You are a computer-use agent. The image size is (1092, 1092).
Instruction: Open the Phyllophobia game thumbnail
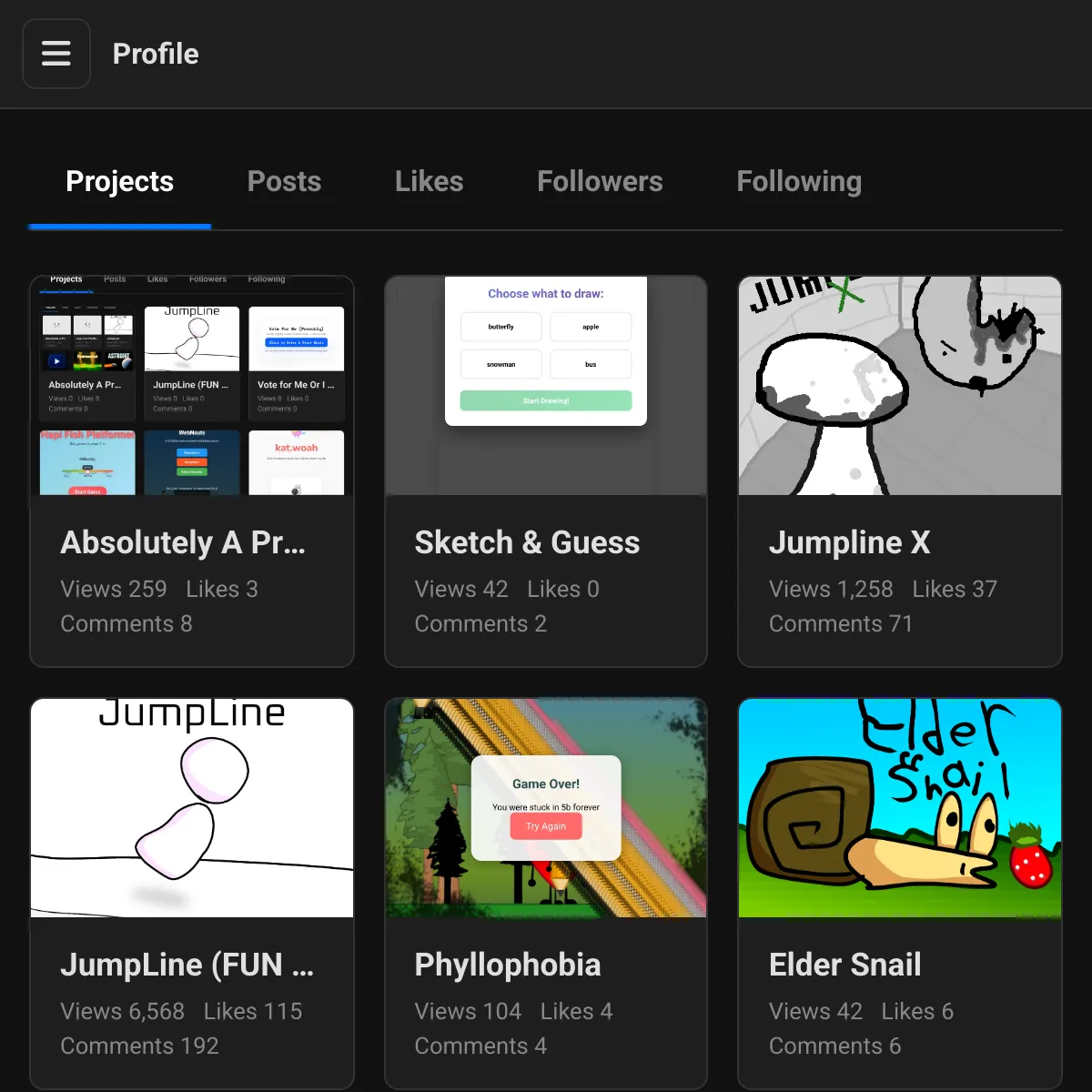[x=546, y=808]
